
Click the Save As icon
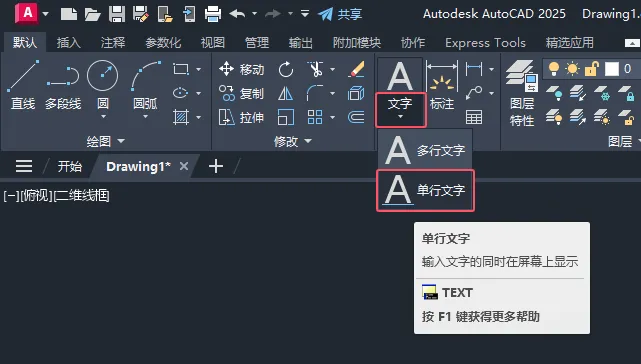coord(141,14)
